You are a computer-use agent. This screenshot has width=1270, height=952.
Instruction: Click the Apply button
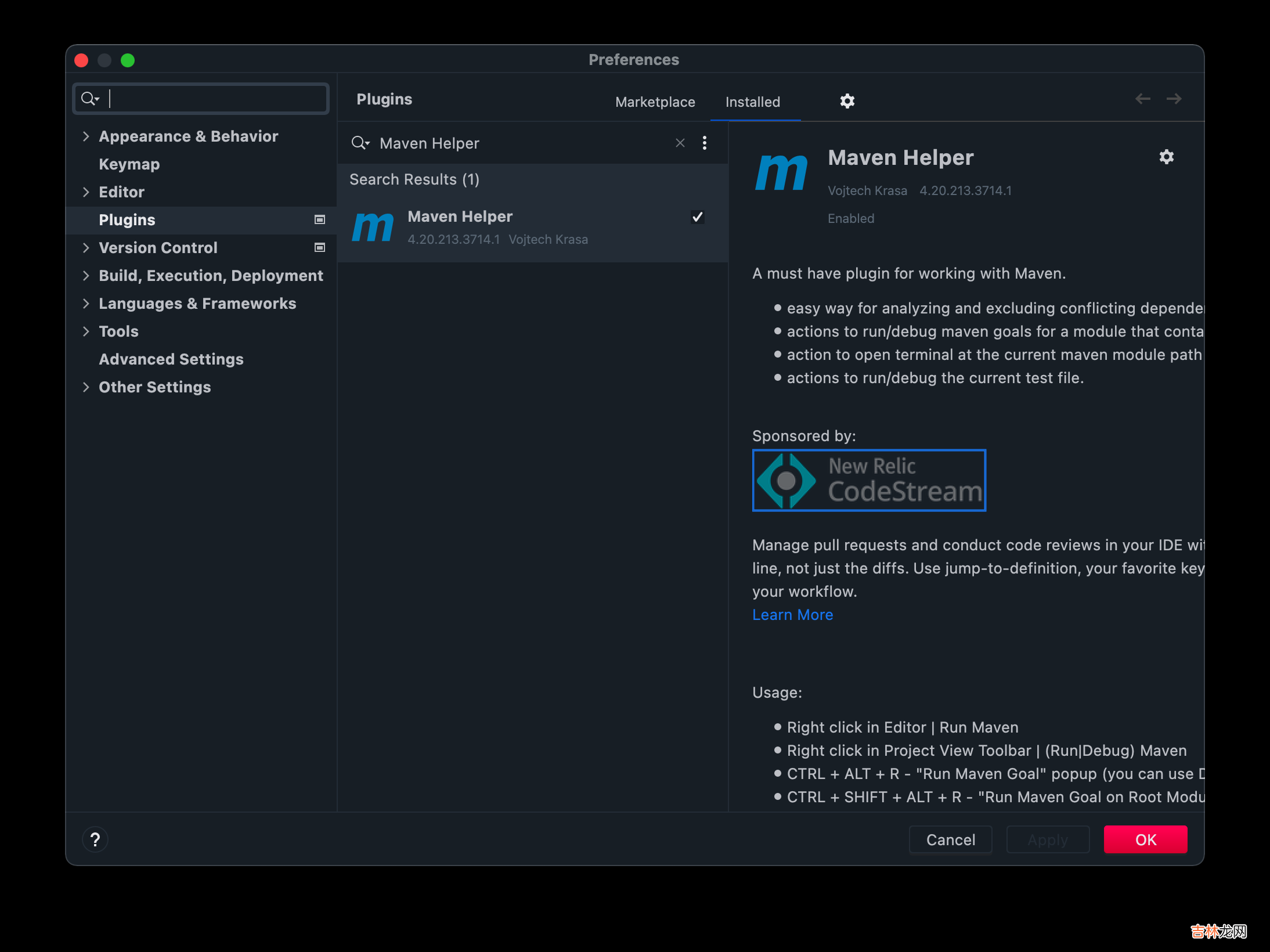(x=1048, y=839)
